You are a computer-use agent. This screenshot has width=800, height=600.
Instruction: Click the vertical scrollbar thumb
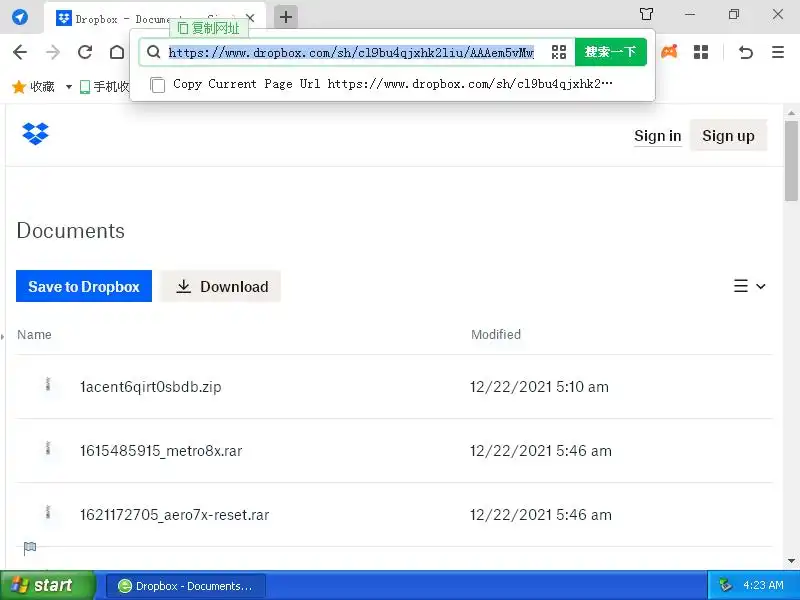[791, 161]
